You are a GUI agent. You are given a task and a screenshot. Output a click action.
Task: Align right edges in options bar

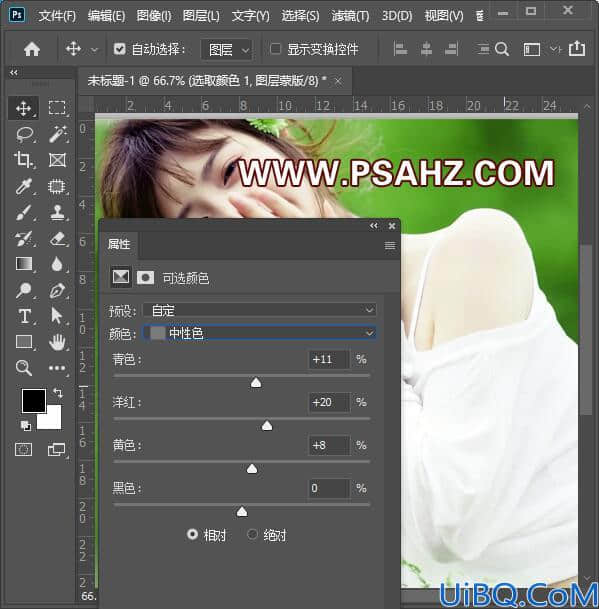pos(451,49)
